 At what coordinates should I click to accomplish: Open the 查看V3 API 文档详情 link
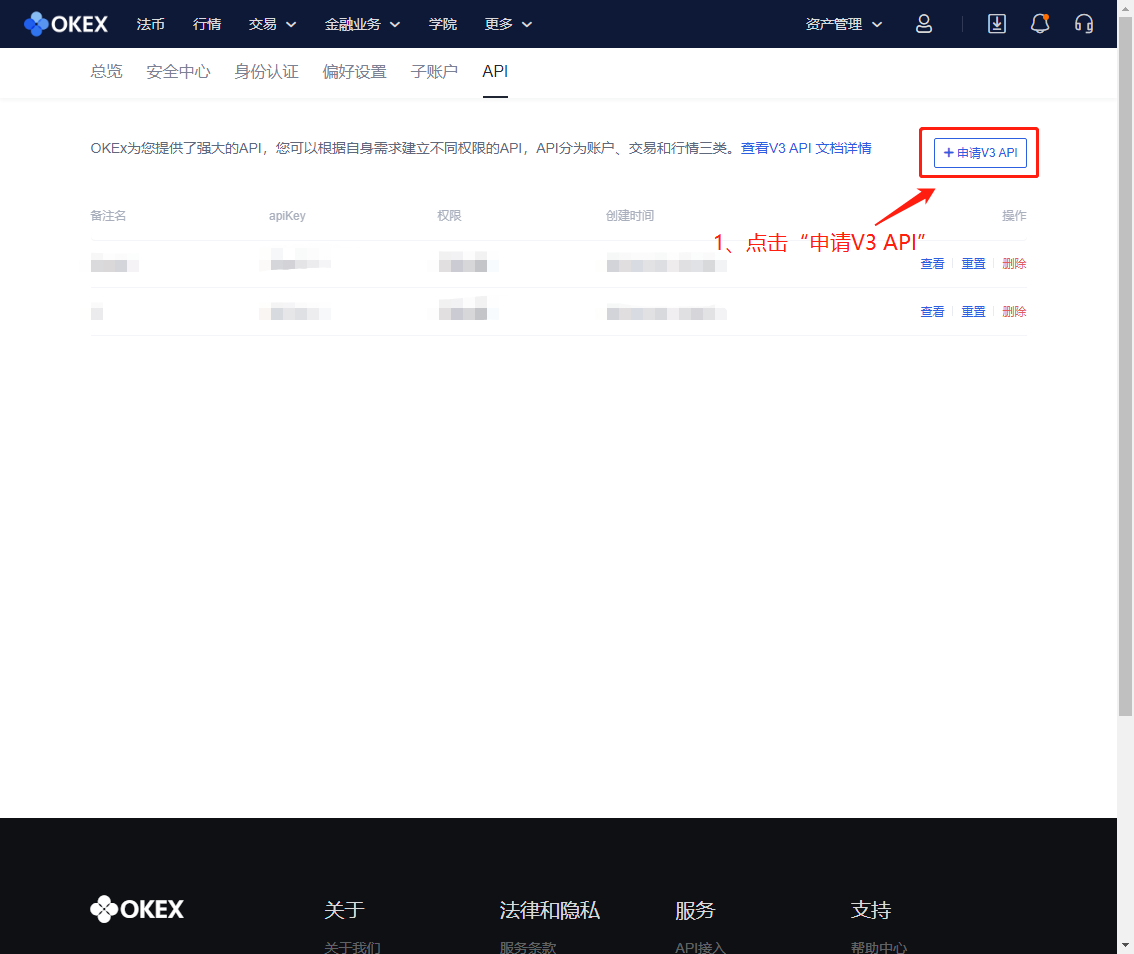[x=806, y=148]
